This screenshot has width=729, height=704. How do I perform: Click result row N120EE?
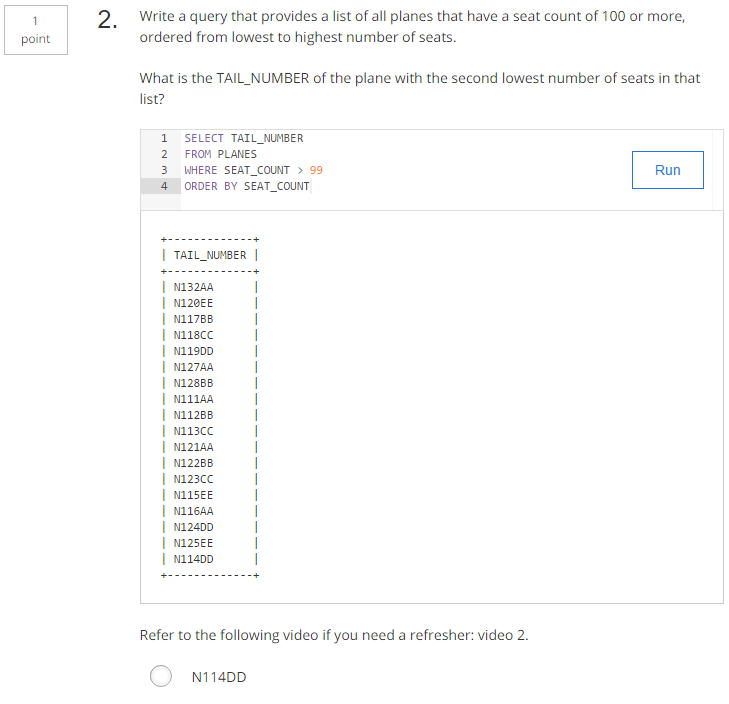coord(193,303)
